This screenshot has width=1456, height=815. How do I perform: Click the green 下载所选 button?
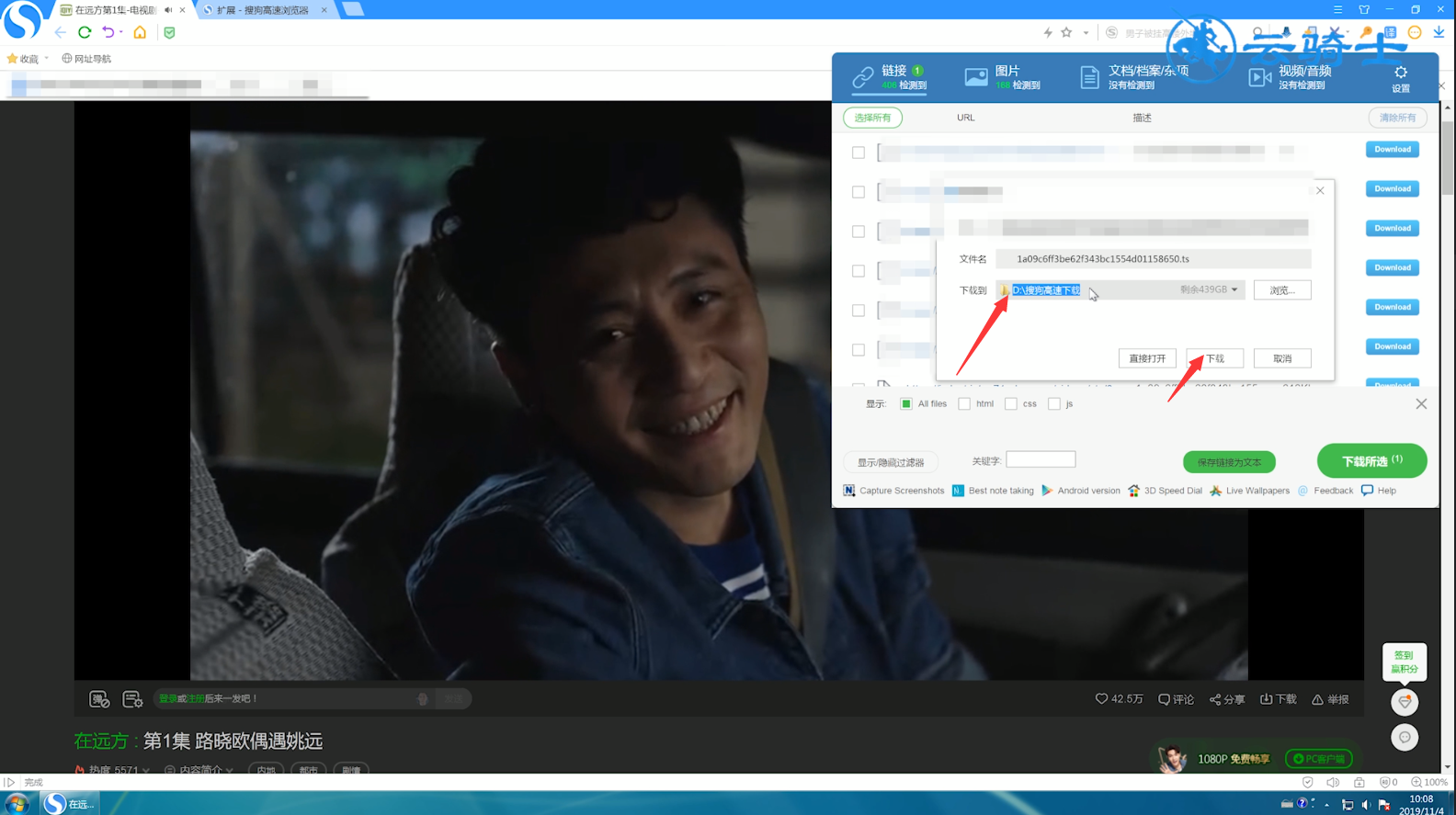pyautogui.click(x=1371, y=461)
